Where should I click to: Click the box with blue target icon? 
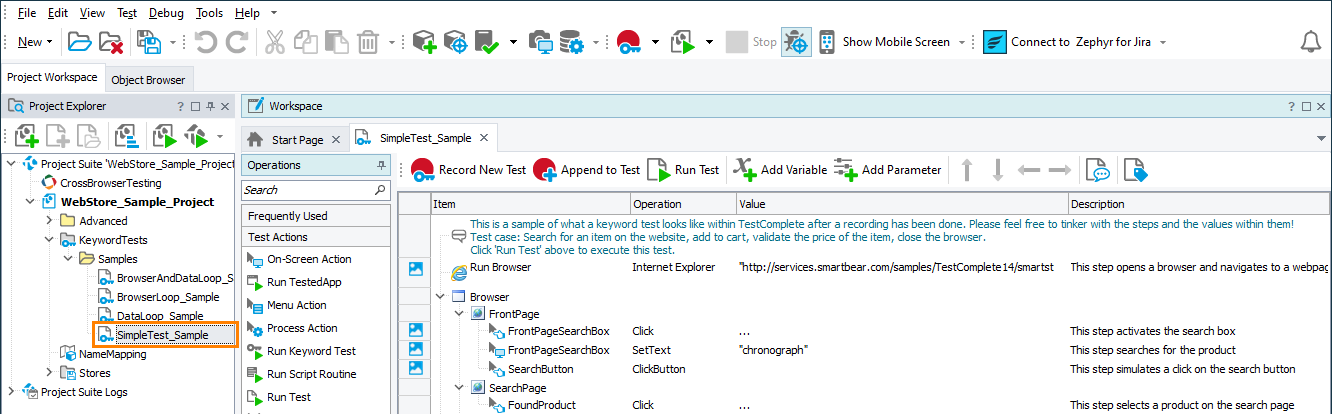(x=455, y=42)
